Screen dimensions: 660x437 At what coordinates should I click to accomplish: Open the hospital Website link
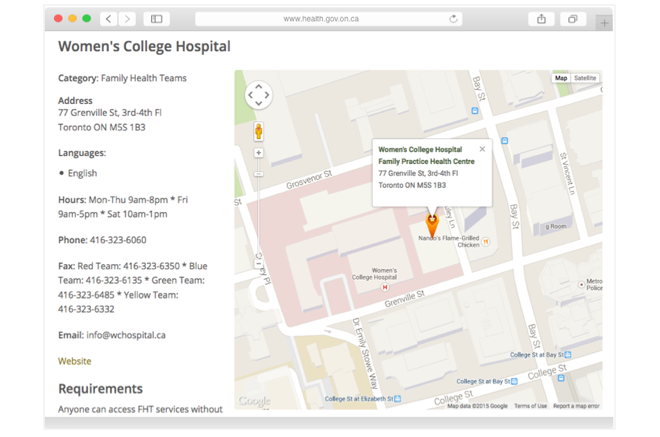74,361
